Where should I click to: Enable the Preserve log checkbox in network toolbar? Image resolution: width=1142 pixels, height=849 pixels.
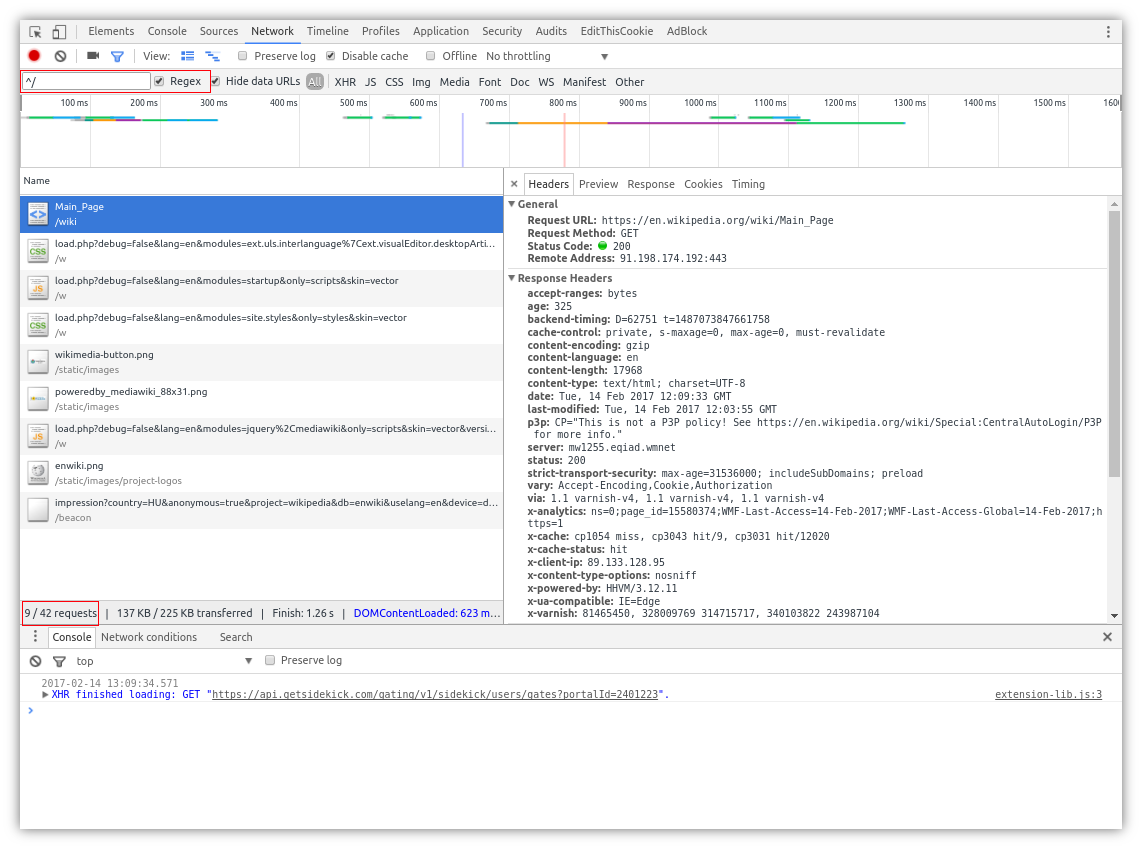click(x=243, y=56)
